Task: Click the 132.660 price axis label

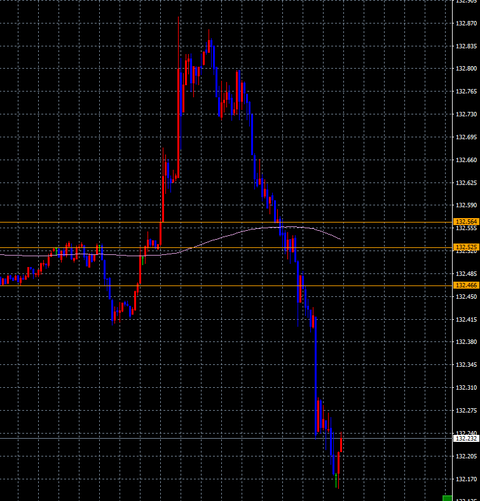Action: click(x=466, y=160)
